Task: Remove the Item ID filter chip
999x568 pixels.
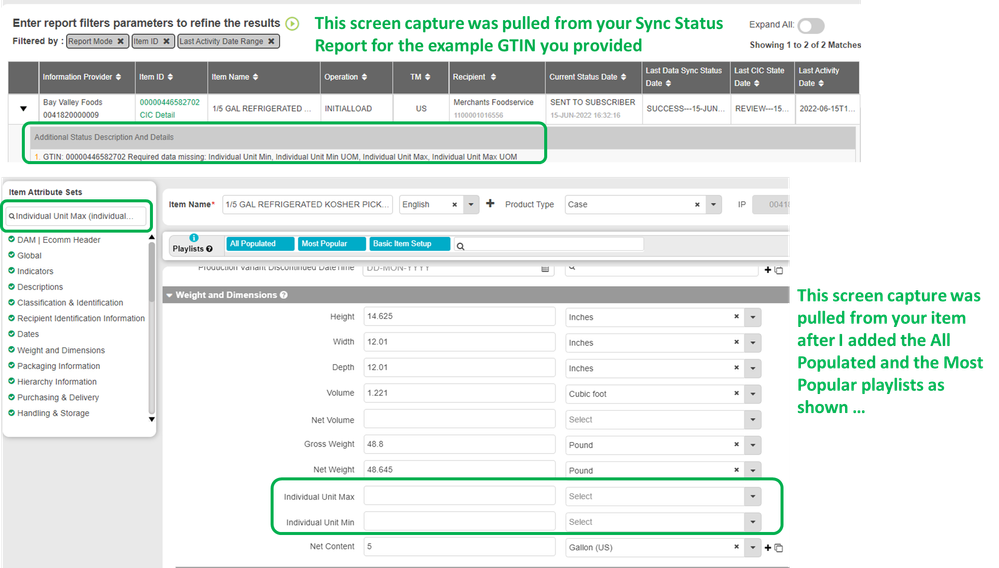Action: click(x=166, y=41)
